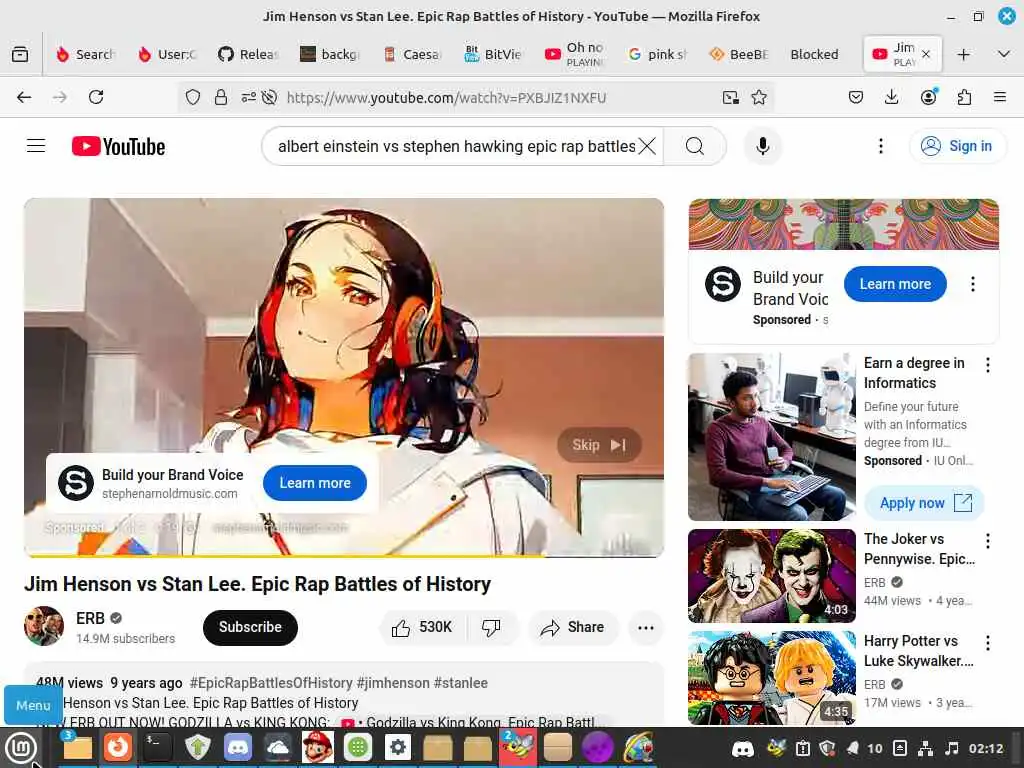The width and height of the screenshot is (1024, 768).
Task: Open options for Joker vs Pennywise video
Action: tap(987, 541)
